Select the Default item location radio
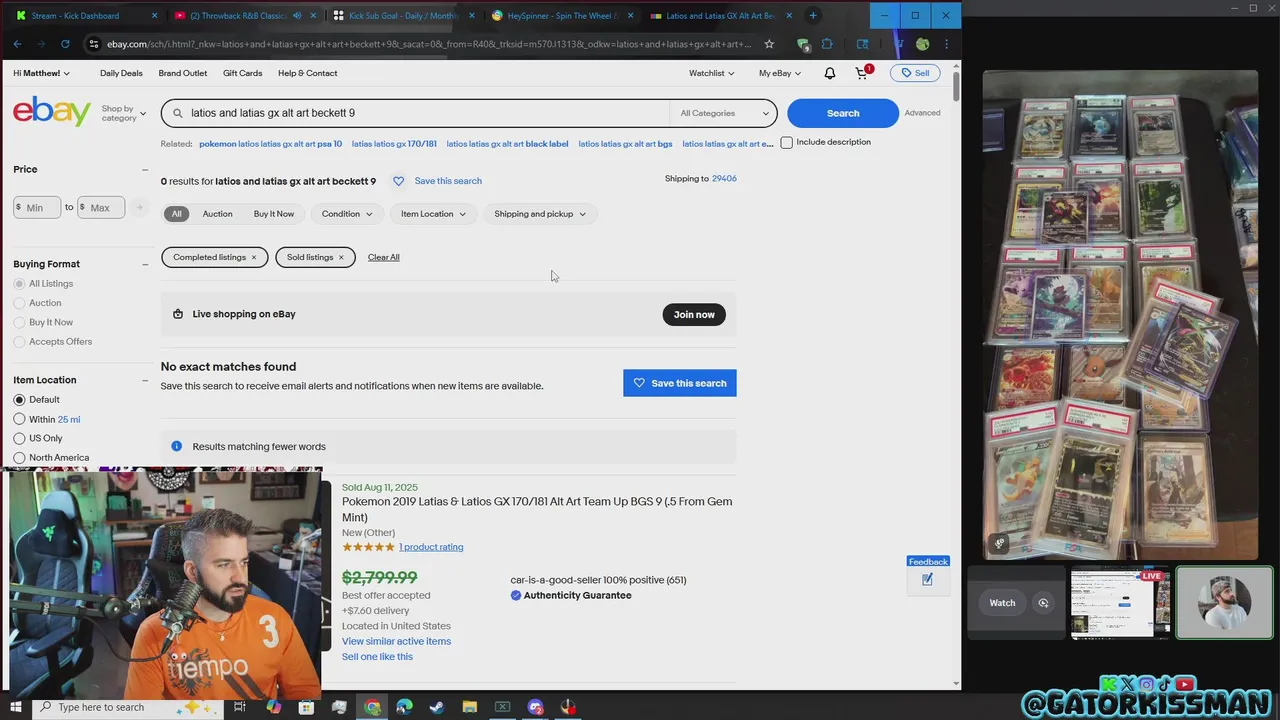 (19, 400)
